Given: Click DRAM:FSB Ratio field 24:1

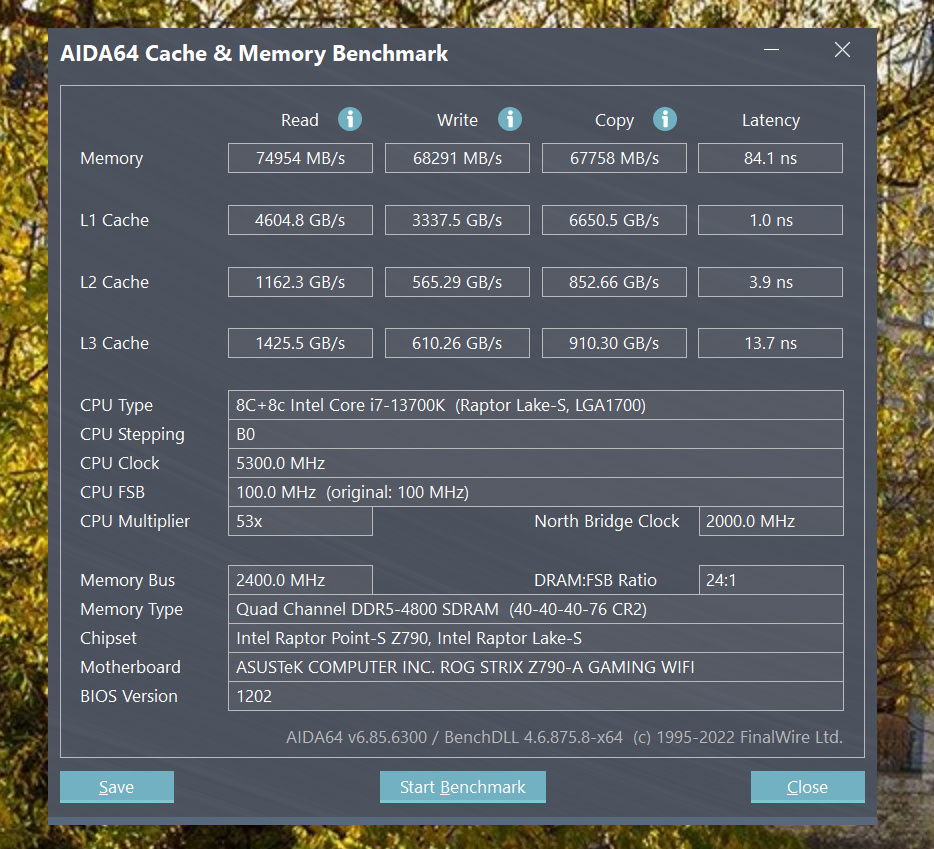Looking at the screenshot, I should (x=771, y=580).
